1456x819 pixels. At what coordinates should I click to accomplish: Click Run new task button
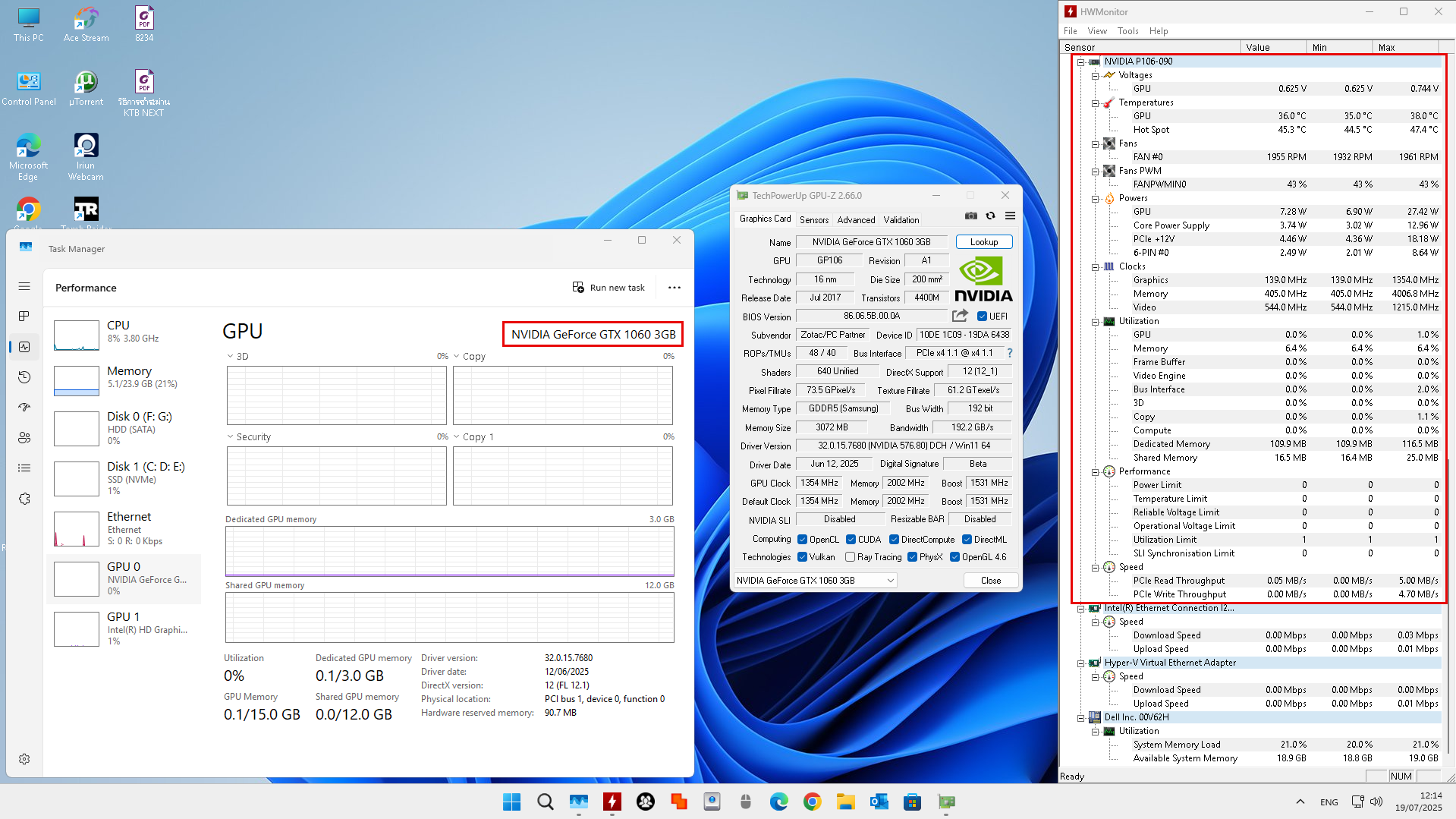point(609,288)
